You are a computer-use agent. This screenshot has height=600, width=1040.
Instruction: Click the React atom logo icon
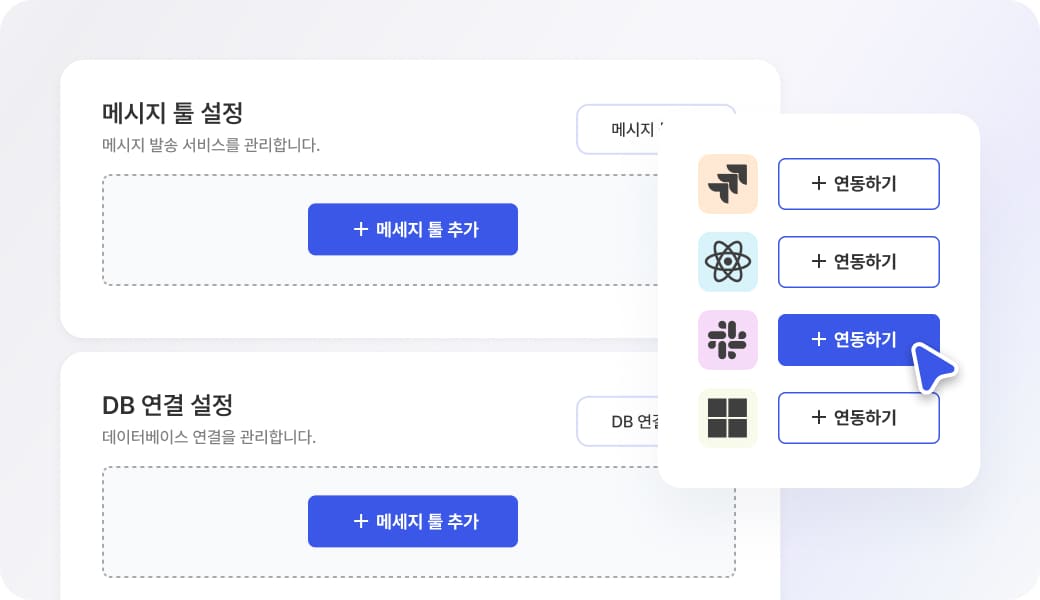(x=728, y=262)
